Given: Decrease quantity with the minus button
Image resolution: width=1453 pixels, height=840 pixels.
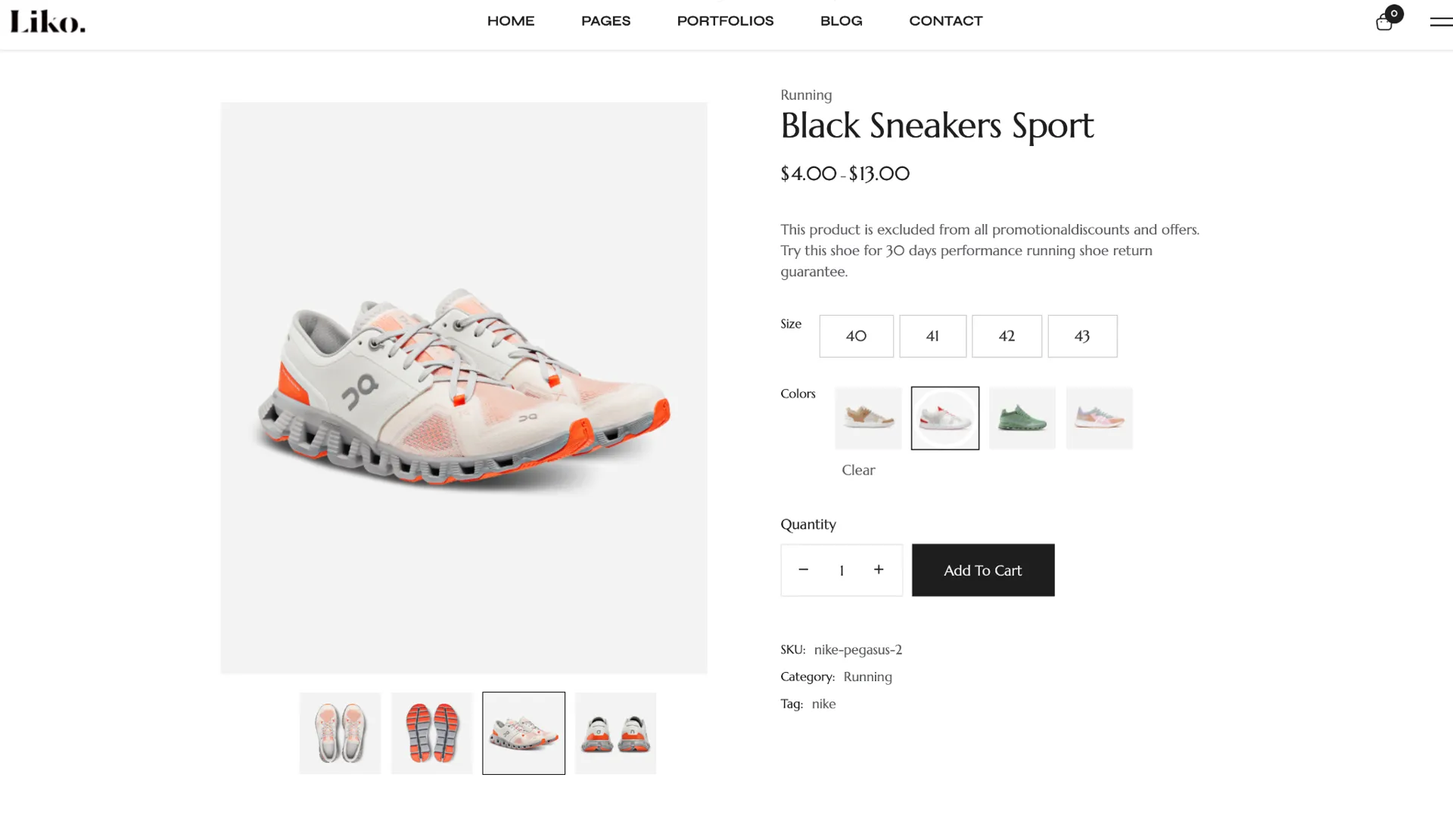Looking at the screenshot, I should [x=804, y=570].
